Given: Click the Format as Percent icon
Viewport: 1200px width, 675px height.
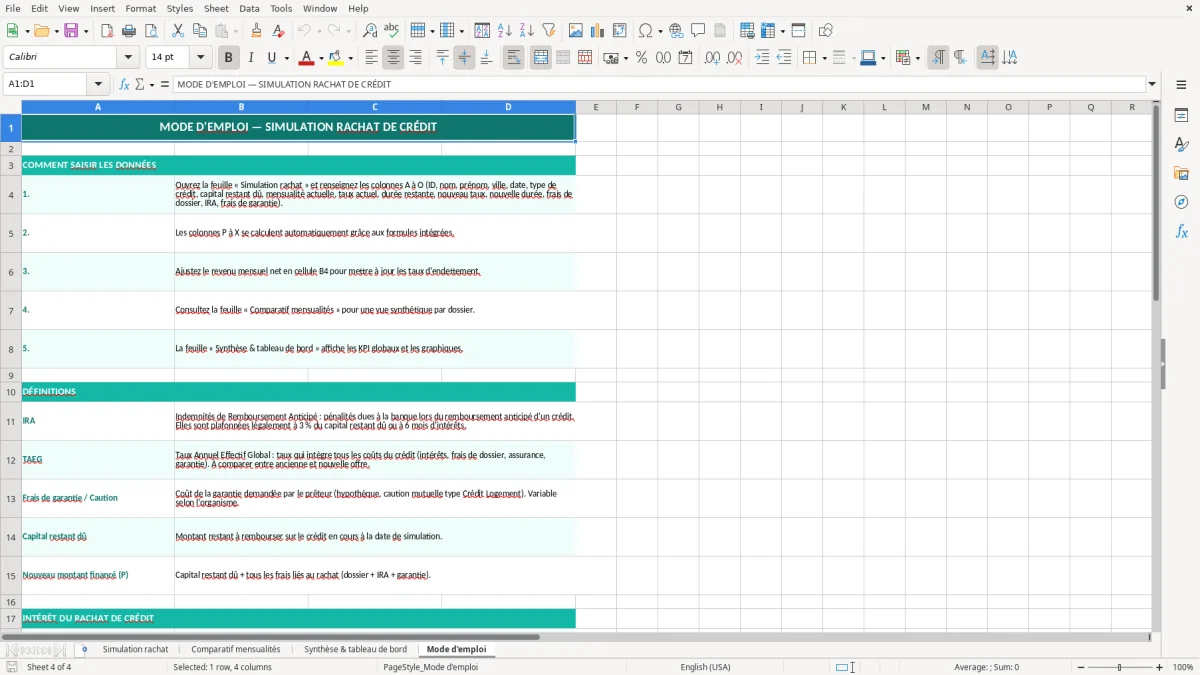Looking at the screenshot, I should pos(641,58).
